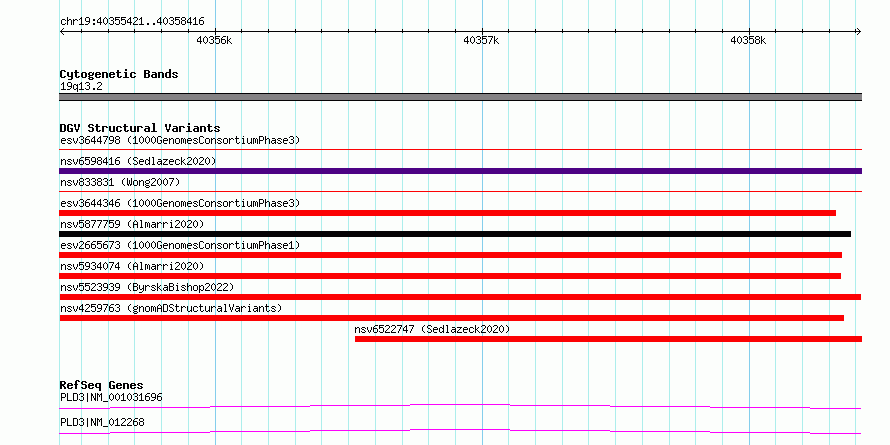Select the magenta PLD3|NM_001031696 gene line
This screenshot has width=890, height=445.
[x=460, y=406]
